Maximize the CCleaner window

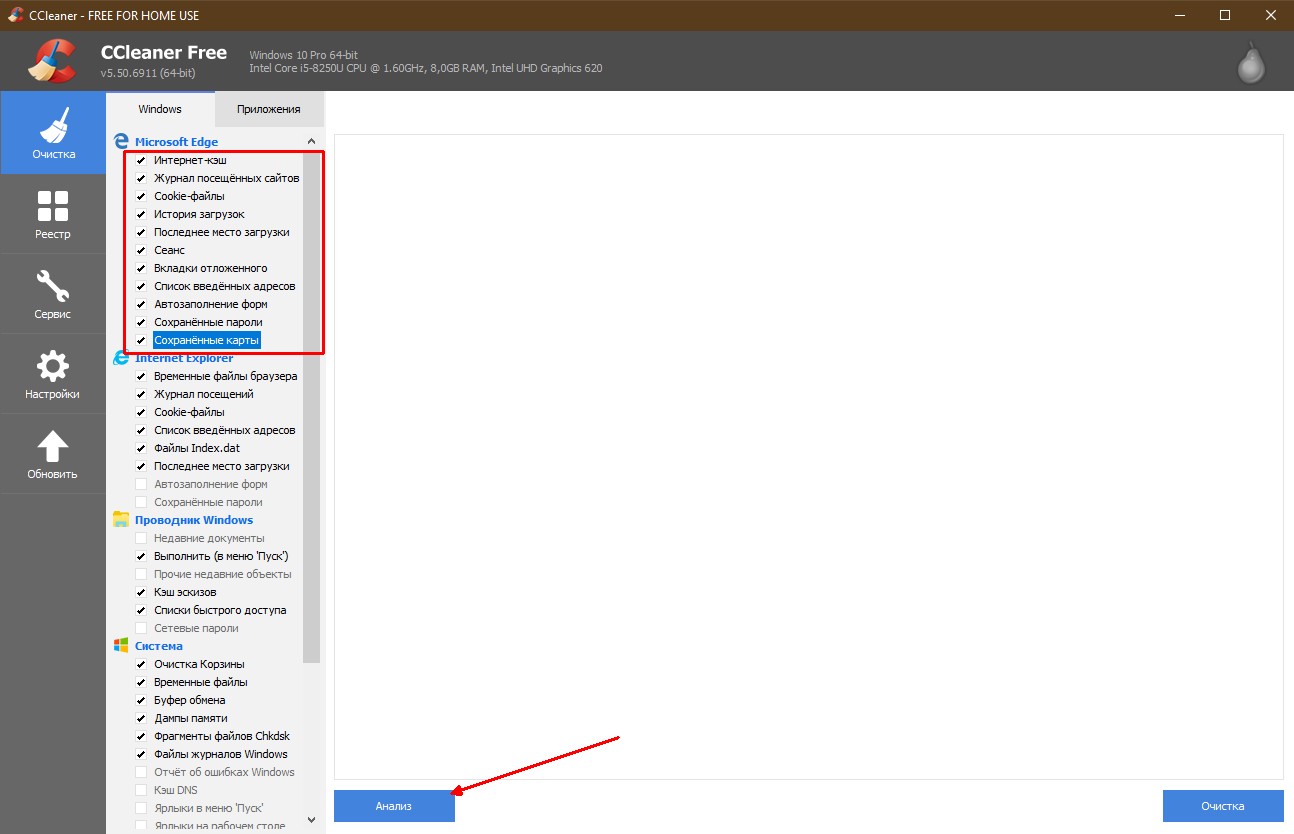click(1225, 15)
